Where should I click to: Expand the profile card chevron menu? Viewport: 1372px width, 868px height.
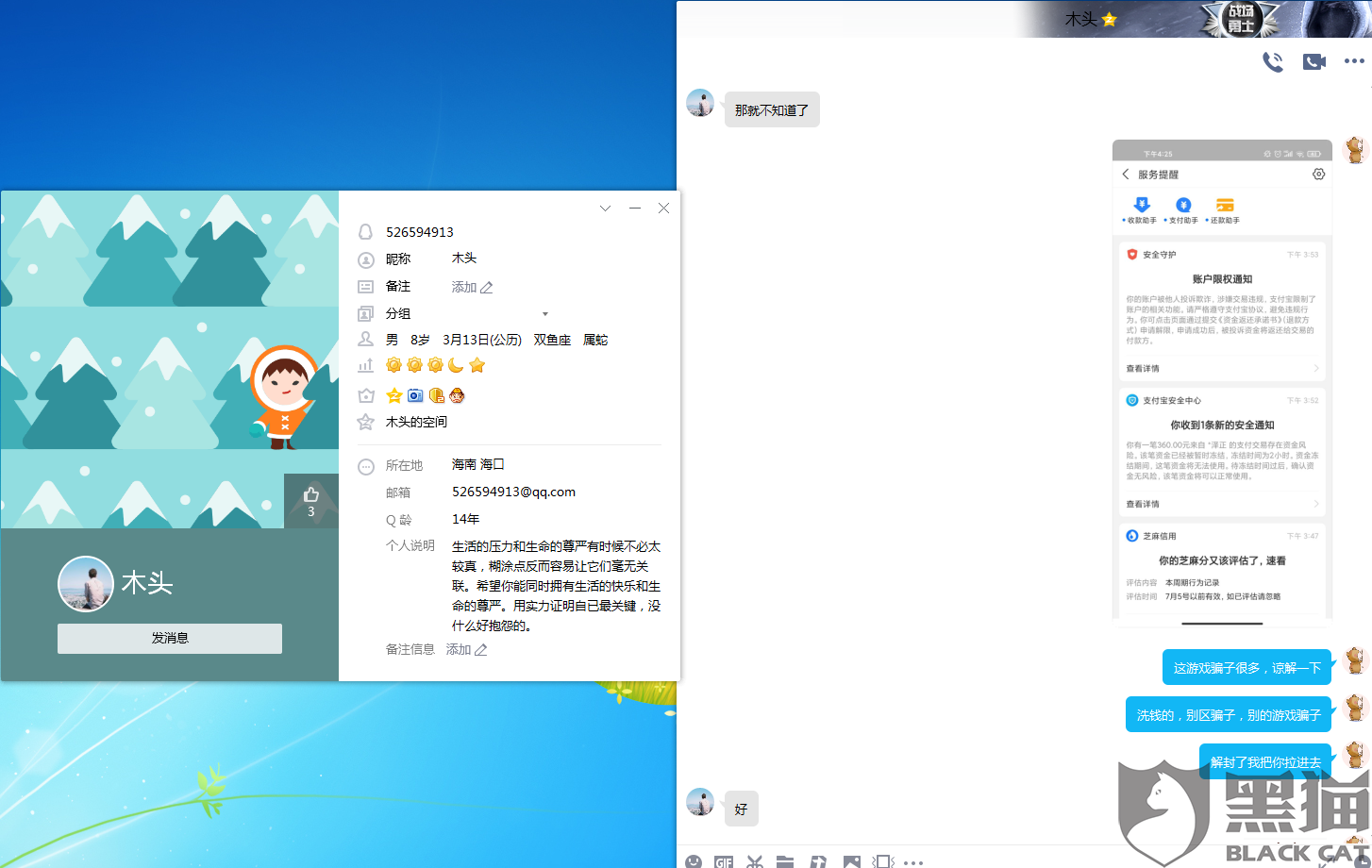[606, 209]
